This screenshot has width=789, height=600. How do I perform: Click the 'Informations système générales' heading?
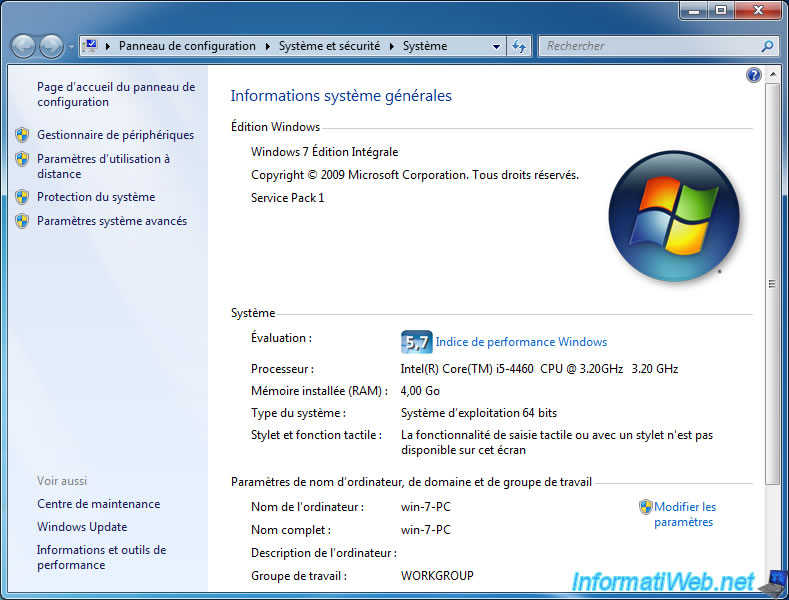[x=341, y=96]
